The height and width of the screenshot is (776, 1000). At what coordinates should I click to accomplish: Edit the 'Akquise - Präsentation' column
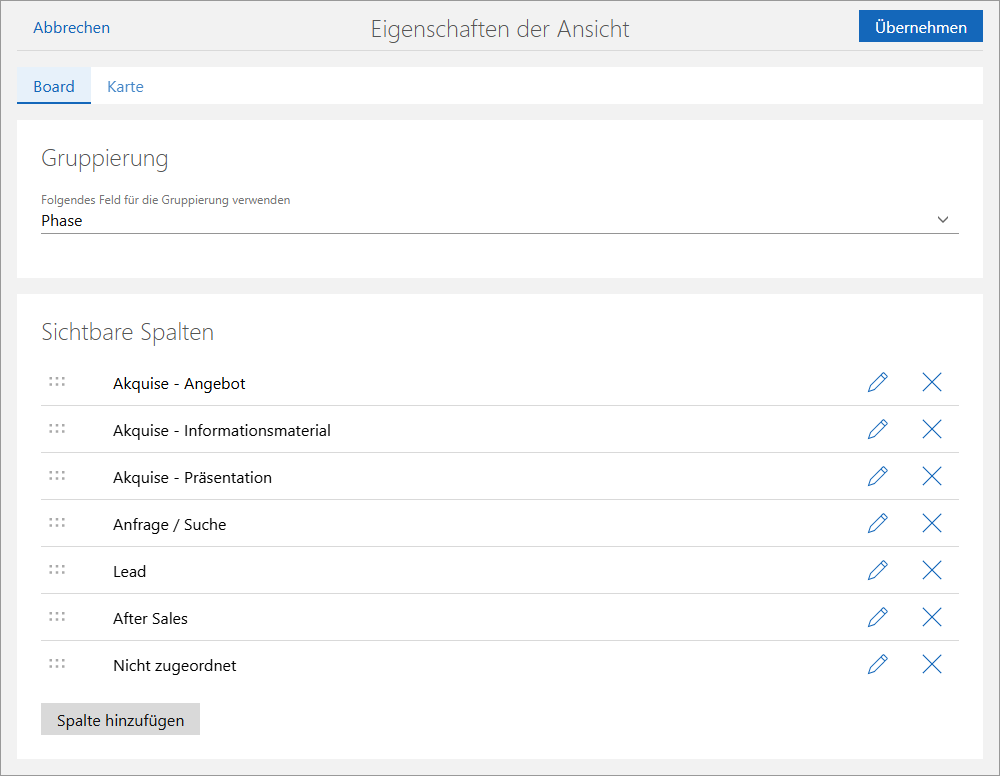(878, 476)
